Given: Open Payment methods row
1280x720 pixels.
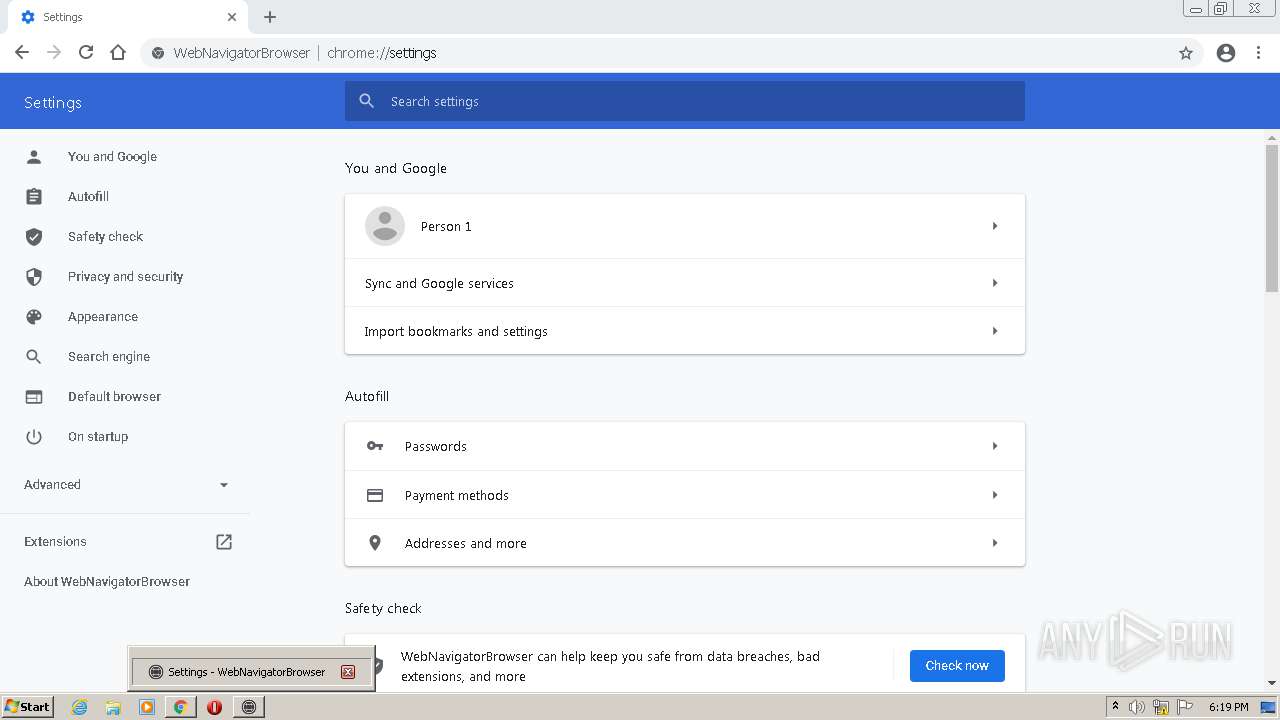Looking at the screenshot, I should pos(685,495).
